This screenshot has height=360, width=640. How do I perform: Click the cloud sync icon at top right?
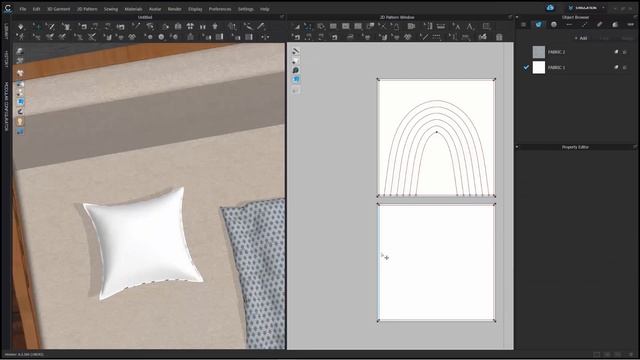pos(550,8)
